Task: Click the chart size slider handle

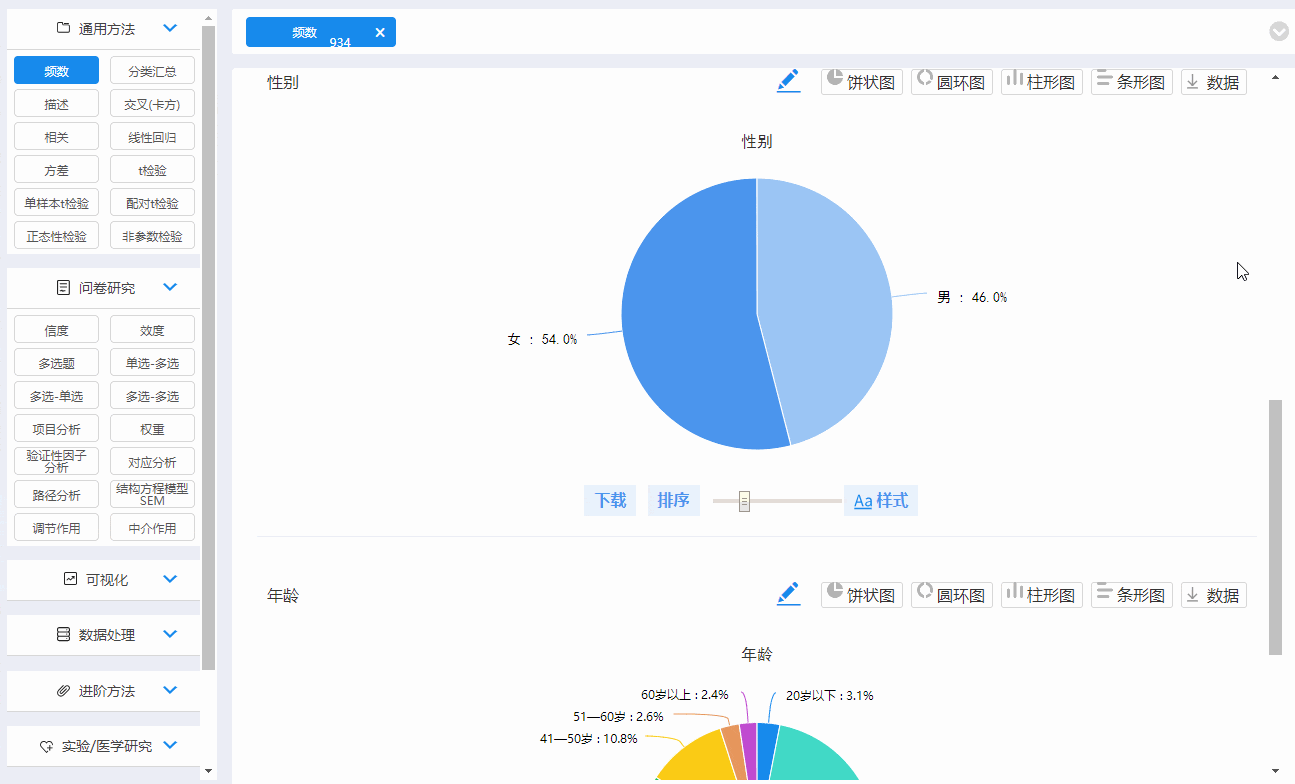Action: point(744,501)
